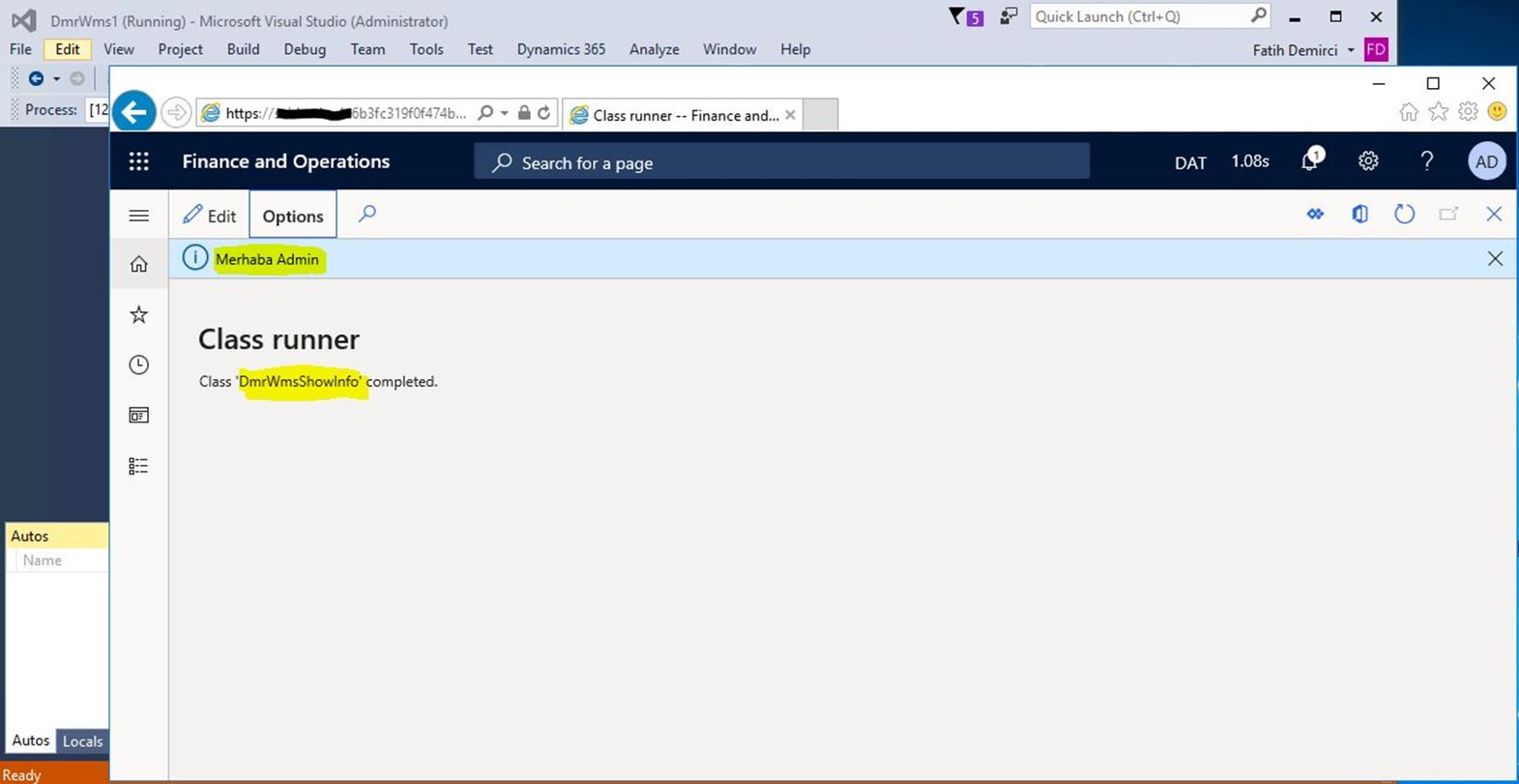Viewport: 1519px width, 784px height.
Task: Click the notifications bell icon
Action: point(1309,161)
